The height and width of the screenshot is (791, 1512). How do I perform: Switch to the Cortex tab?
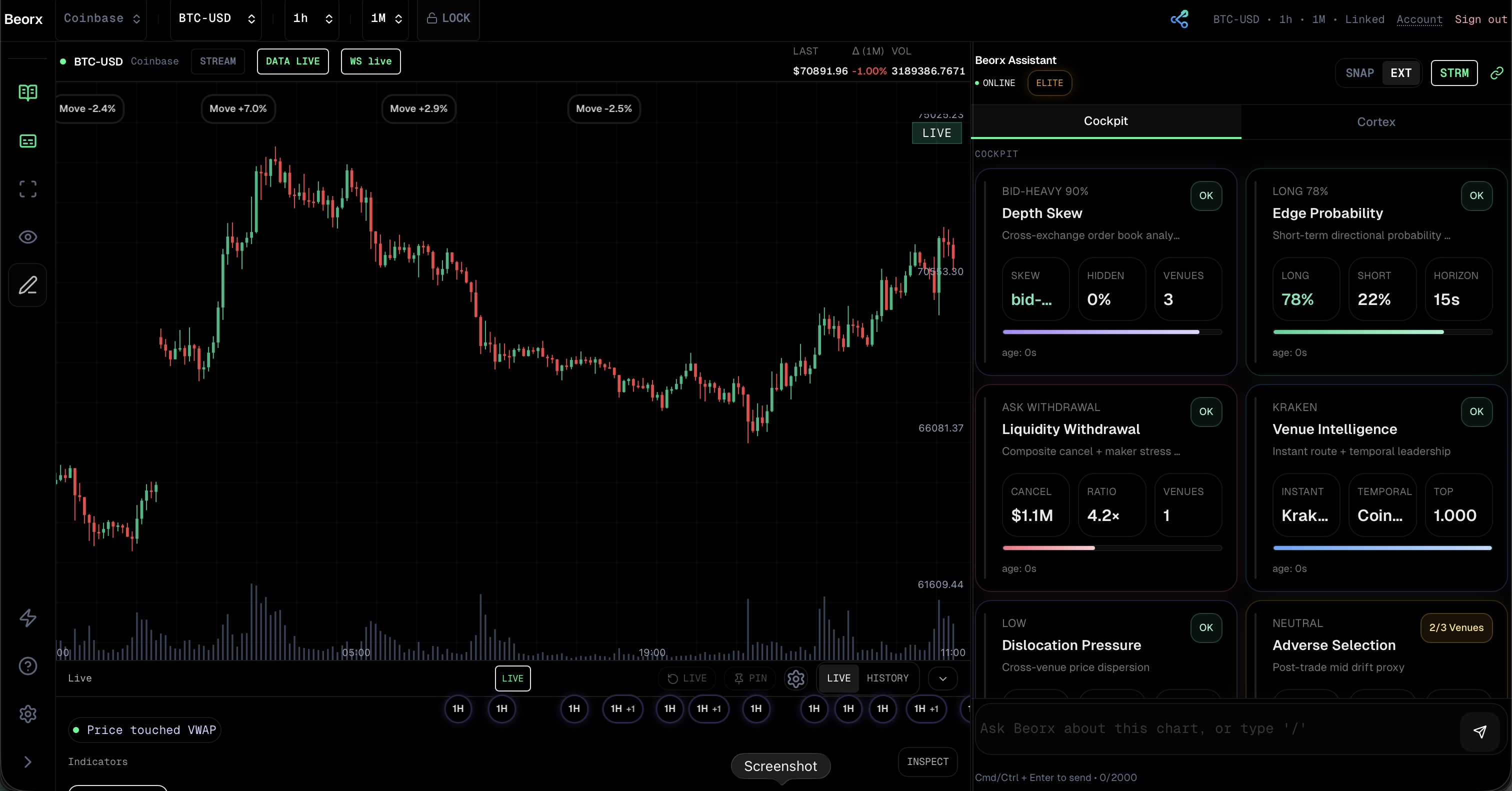1375,122
